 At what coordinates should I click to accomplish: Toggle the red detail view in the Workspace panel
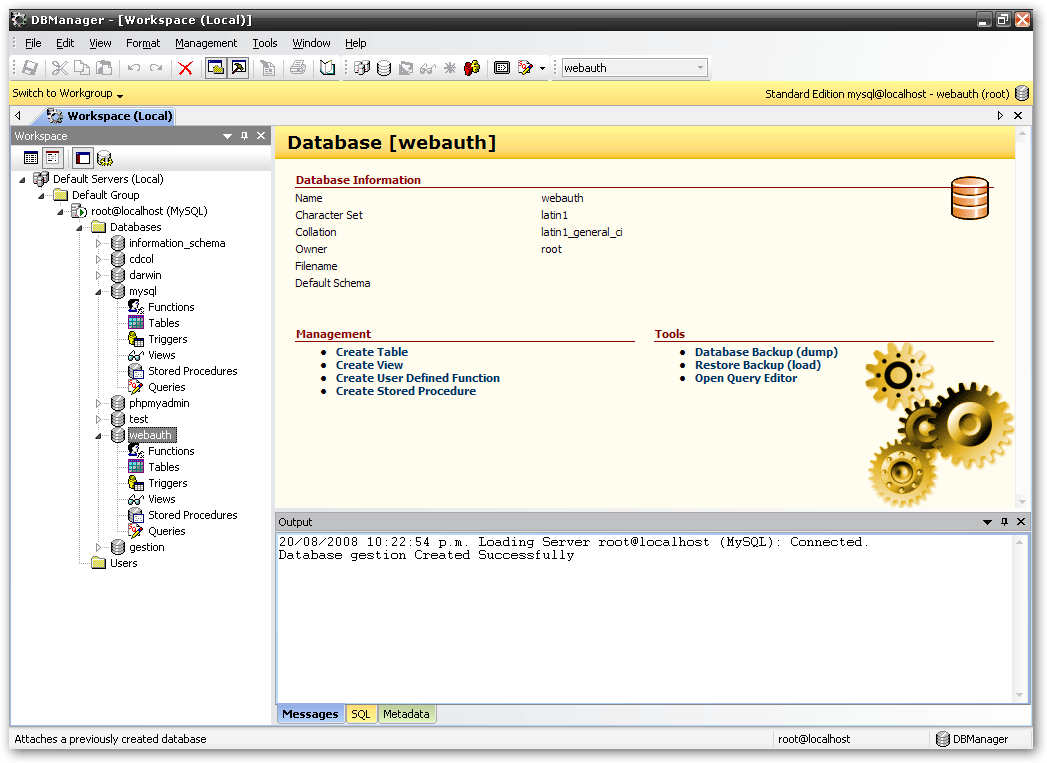click(x=53, y=158)
